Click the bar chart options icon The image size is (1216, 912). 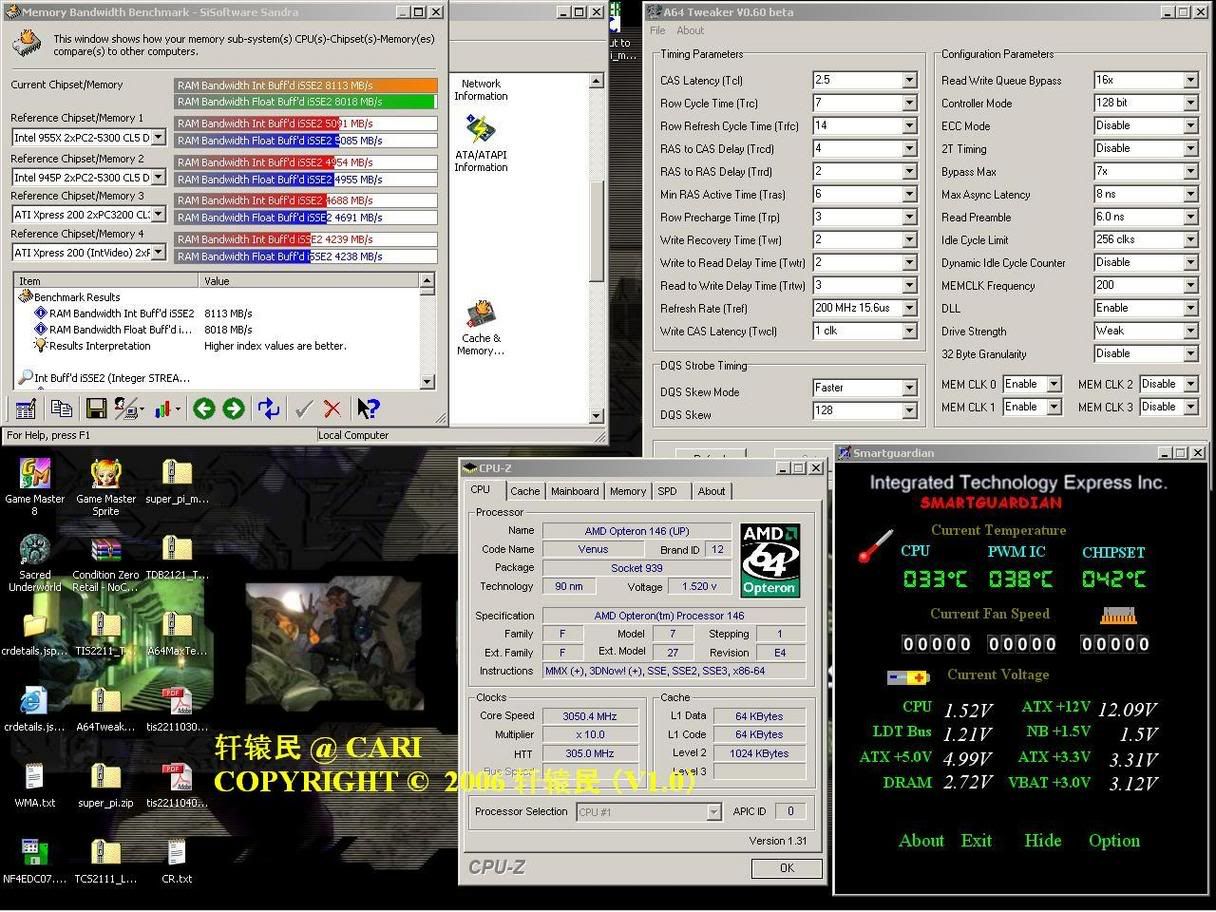[166, 408]
